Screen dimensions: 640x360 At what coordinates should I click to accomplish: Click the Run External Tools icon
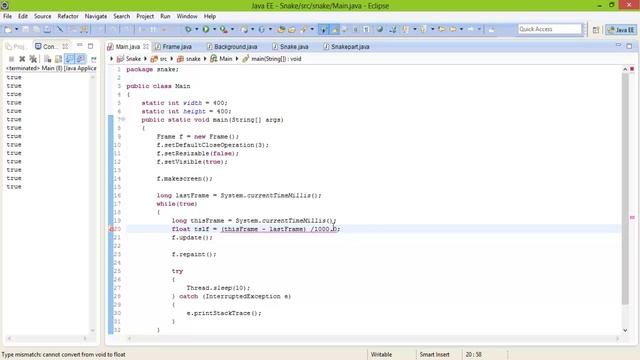(224, 29)
